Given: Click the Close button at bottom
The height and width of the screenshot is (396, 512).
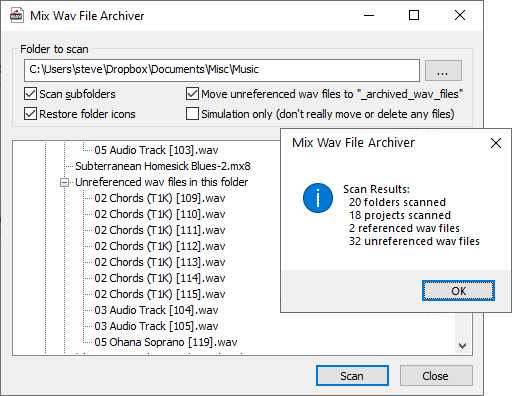Looking at the screenshot, I should [436, 376].
